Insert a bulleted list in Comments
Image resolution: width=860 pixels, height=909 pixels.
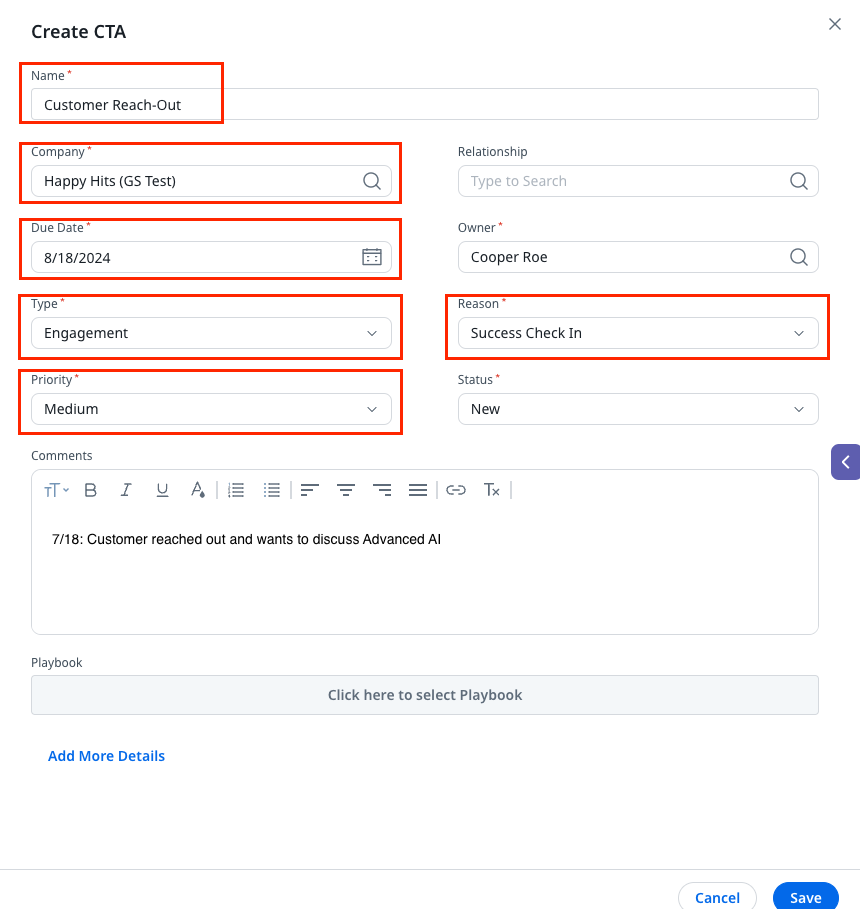tap(272, 490)
